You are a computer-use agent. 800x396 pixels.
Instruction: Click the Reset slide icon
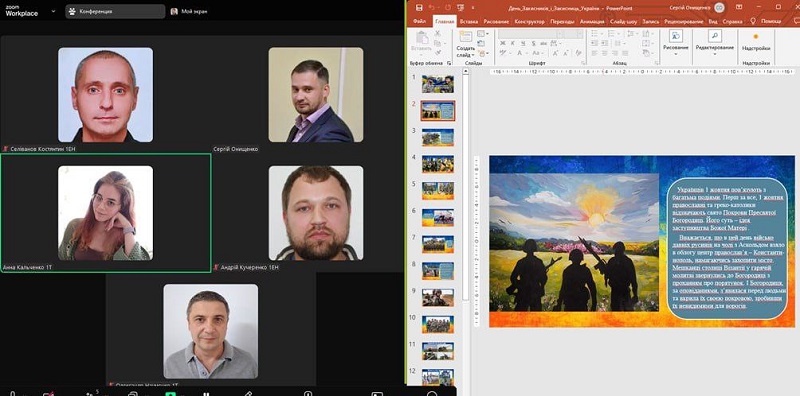click(481, 43)
